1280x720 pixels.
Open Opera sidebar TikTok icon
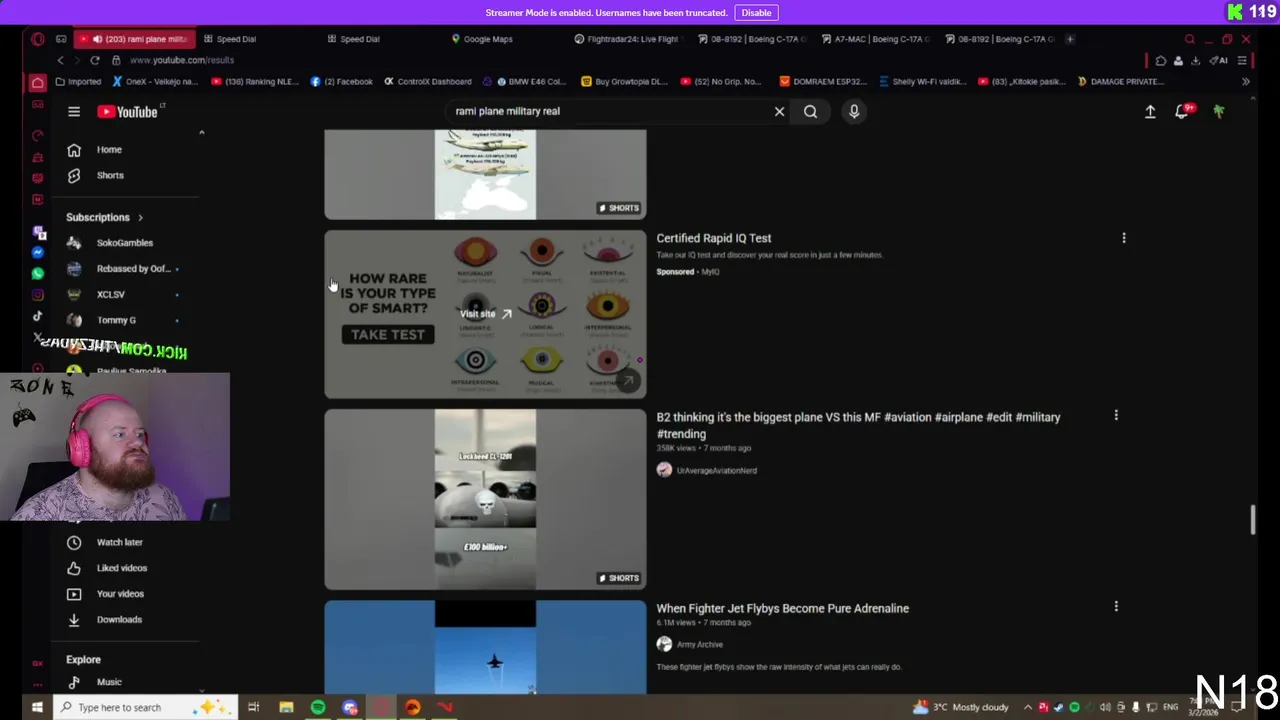click(38, 316)
